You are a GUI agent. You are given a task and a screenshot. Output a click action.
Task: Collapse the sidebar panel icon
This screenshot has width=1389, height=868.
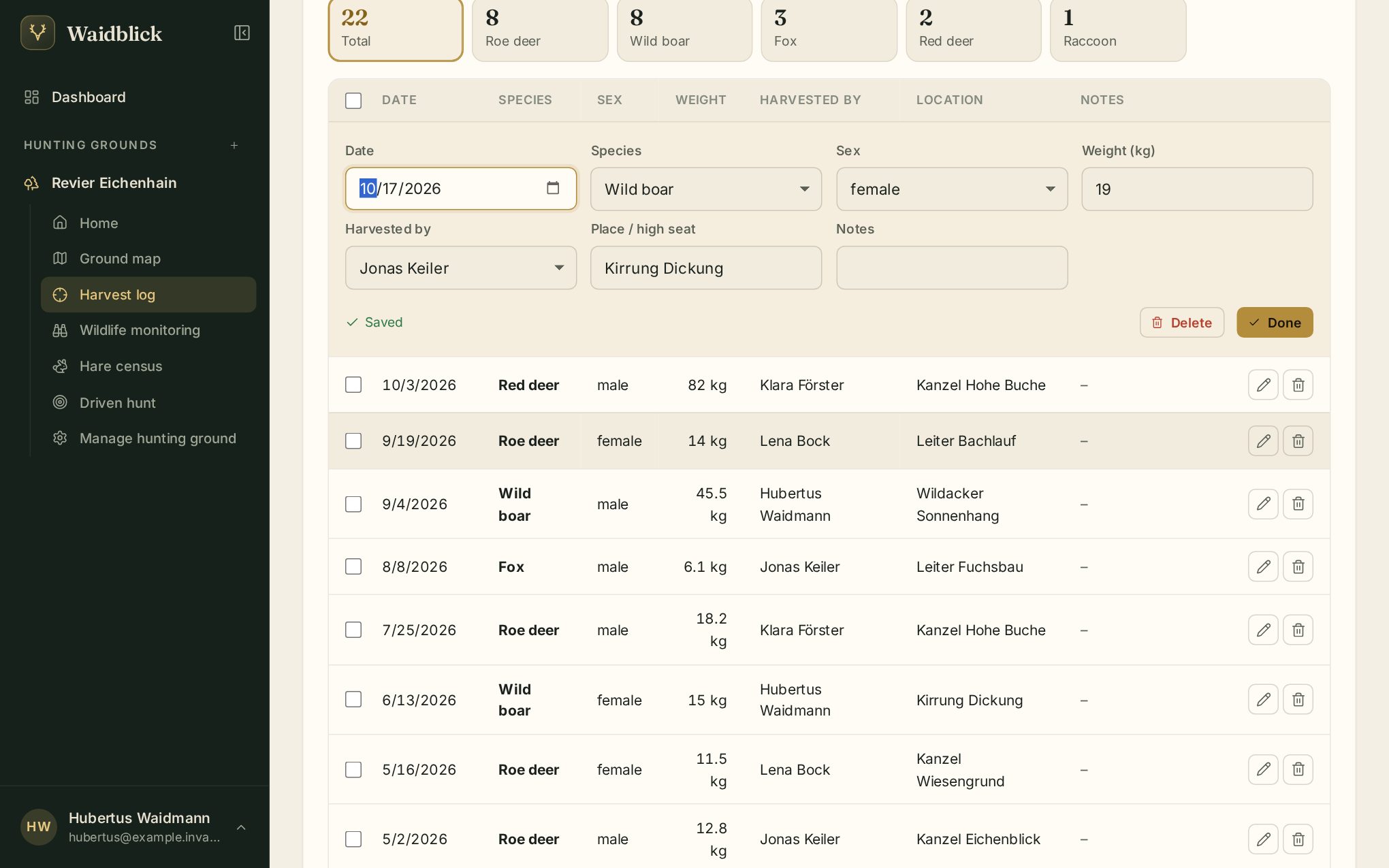[242, 33]
